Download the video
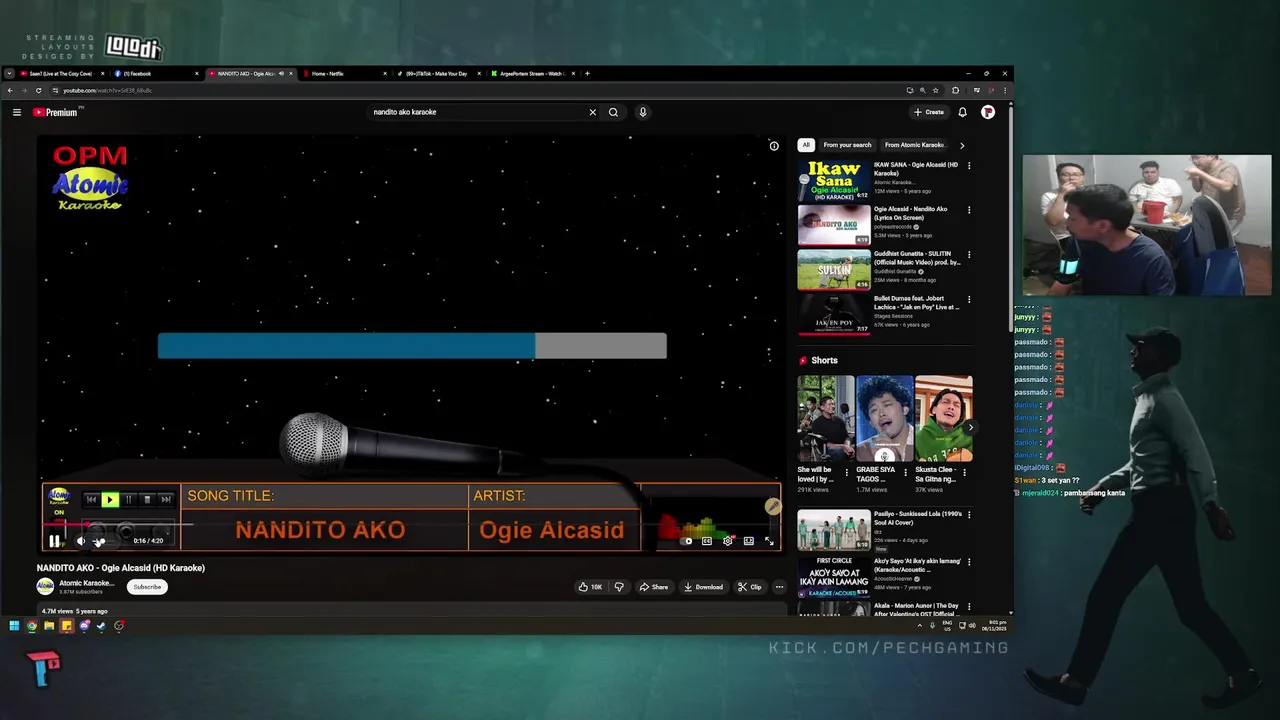The width and height of the screenshot is (1280, 720). coord(703,587)
